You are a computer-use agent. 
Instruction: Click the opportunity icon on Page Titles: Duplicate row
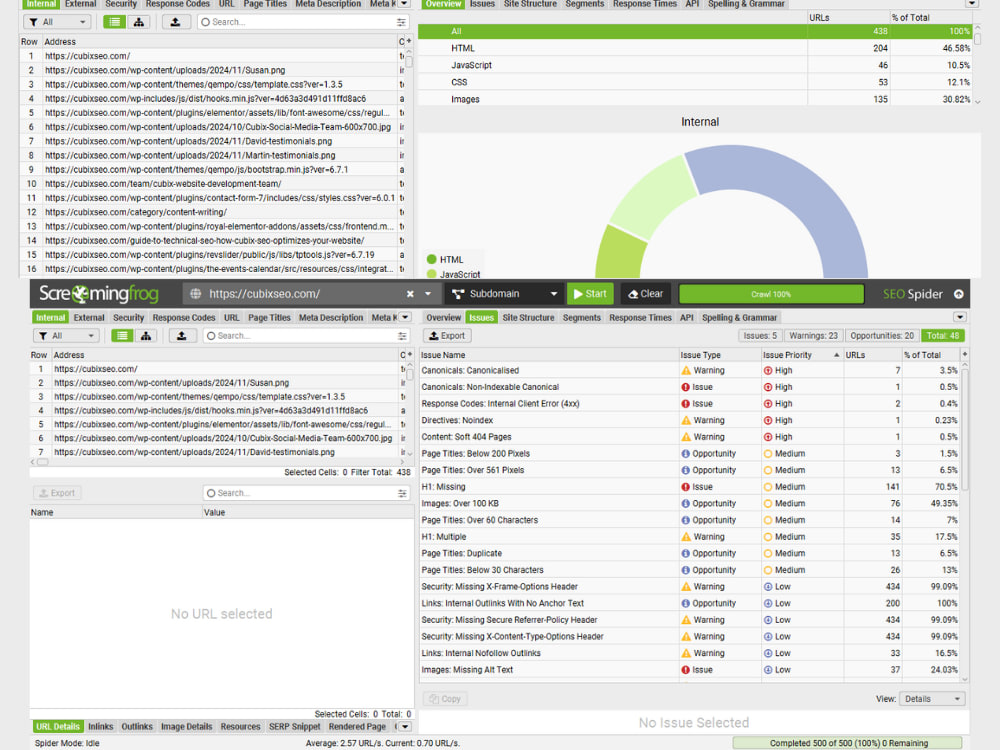pos(686,554)
